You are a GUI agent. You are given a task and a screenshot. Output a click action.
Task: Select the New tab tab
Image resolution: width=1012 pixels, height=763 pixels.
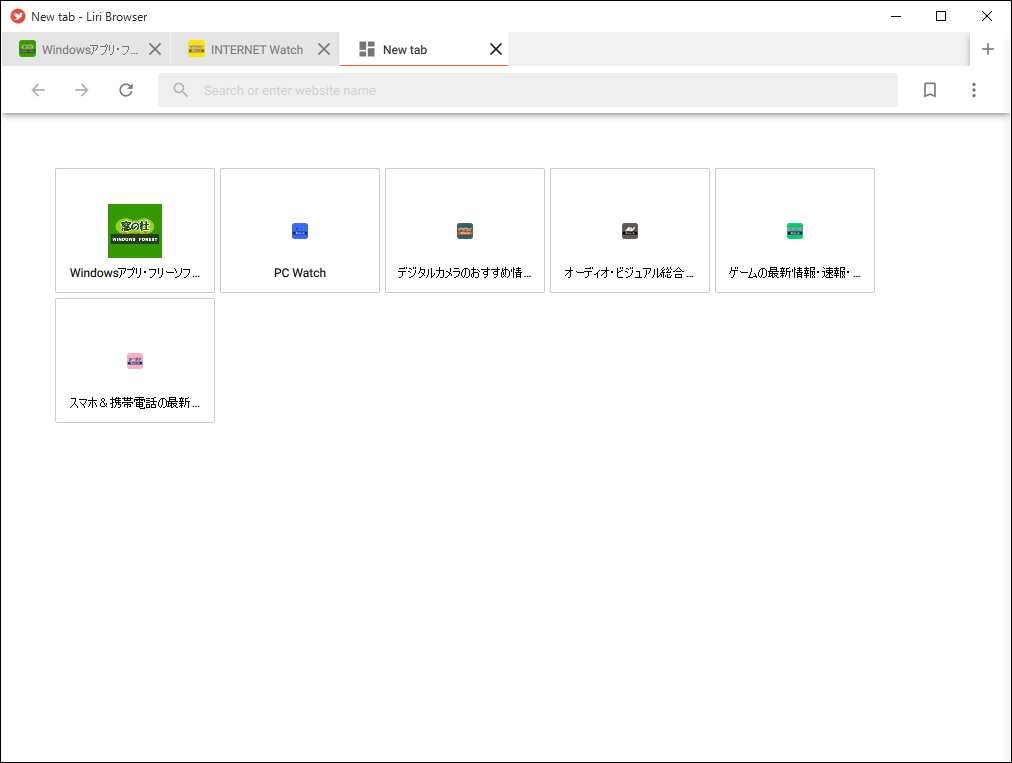[424, 49]
